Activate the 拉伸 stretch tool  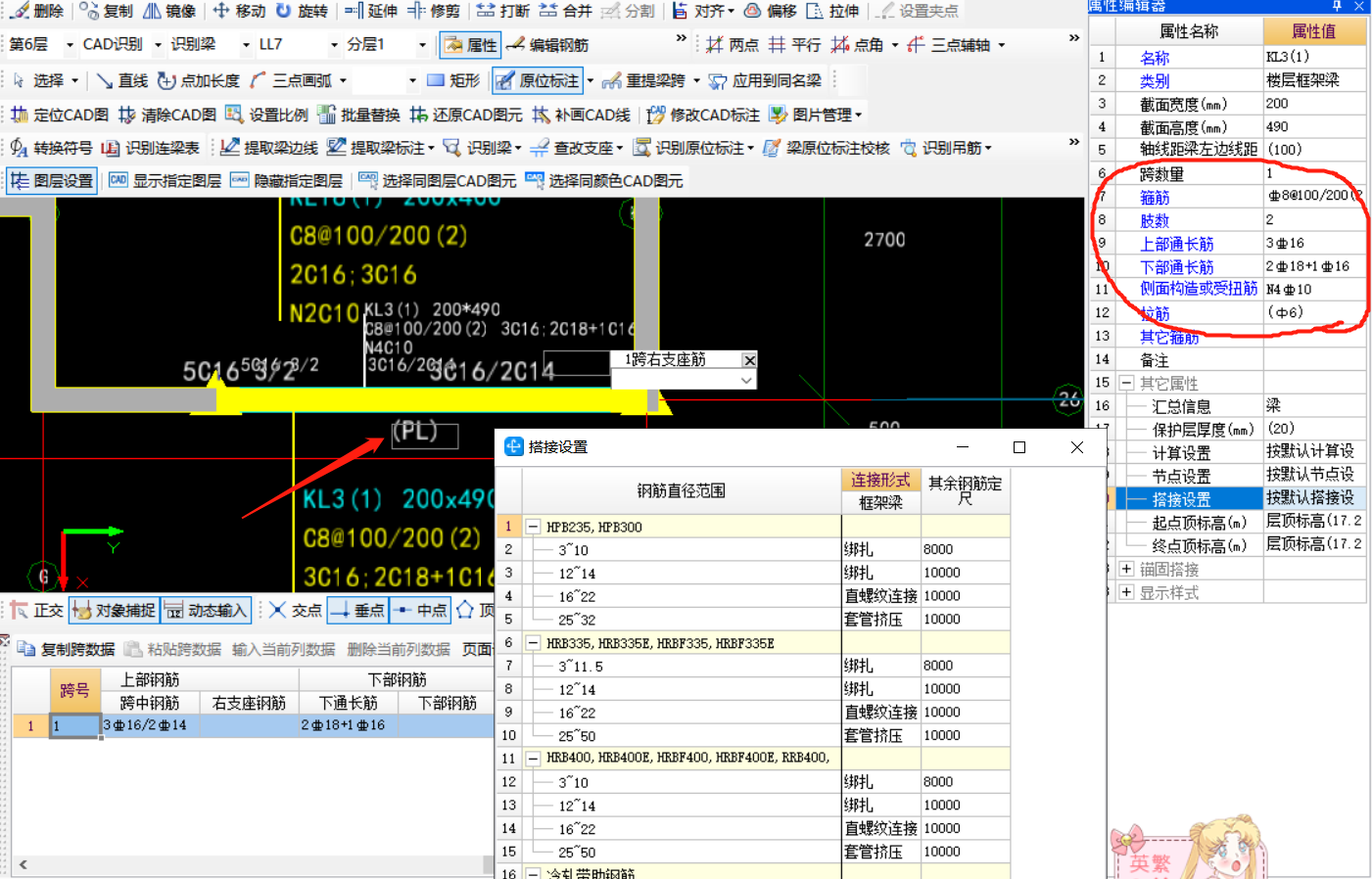coord(832,11)
